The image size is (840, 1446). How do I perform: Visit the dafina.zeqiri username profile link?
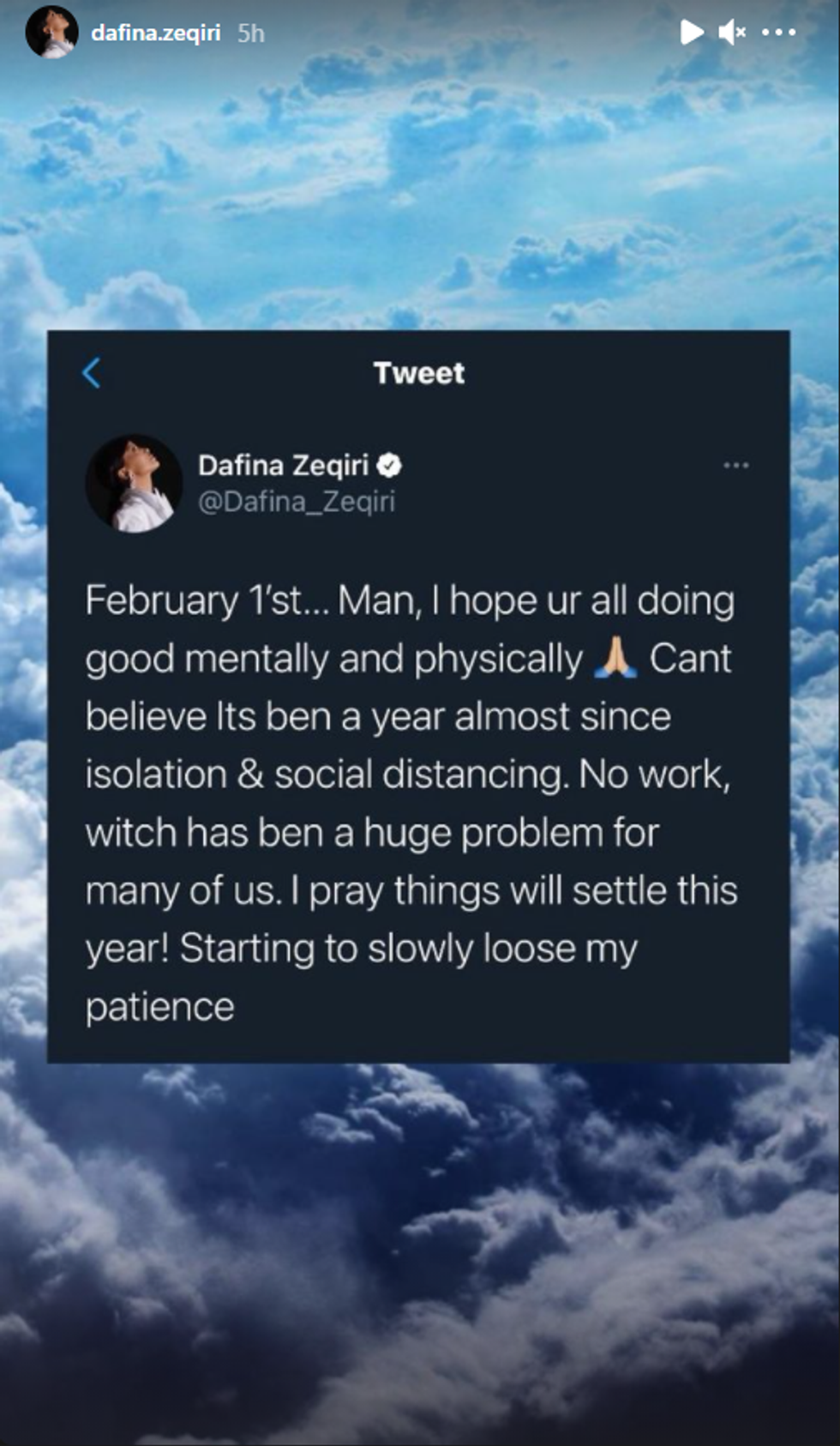click(x=155, y=33)
